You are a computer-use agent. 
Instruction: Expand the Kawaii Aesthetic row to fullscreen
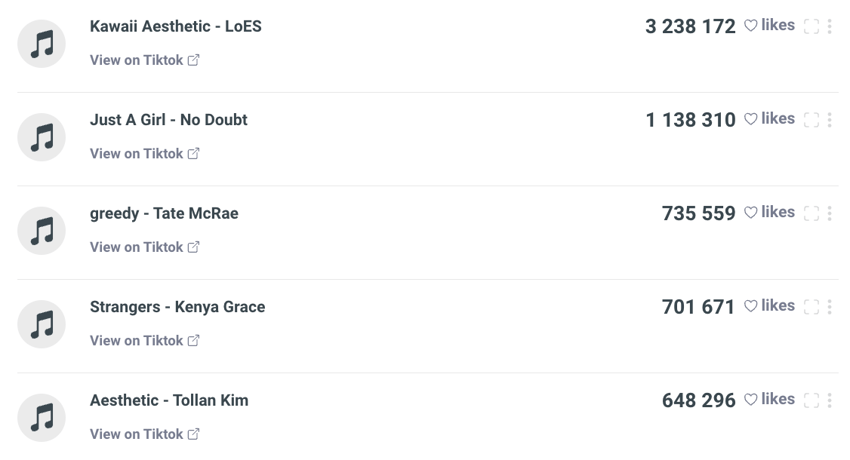click(811, 27)
